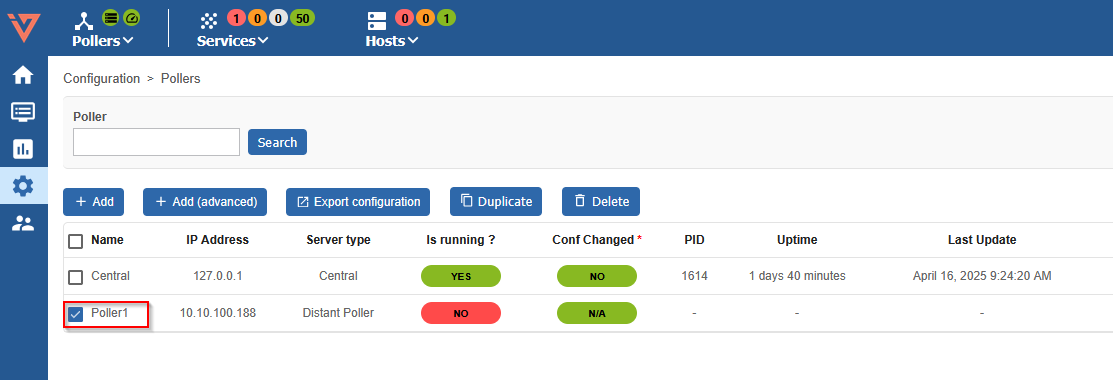This screenshot has height=380, width=1113.
Task: Click the Pollers breadcrumb link
Action: (181, 79)
